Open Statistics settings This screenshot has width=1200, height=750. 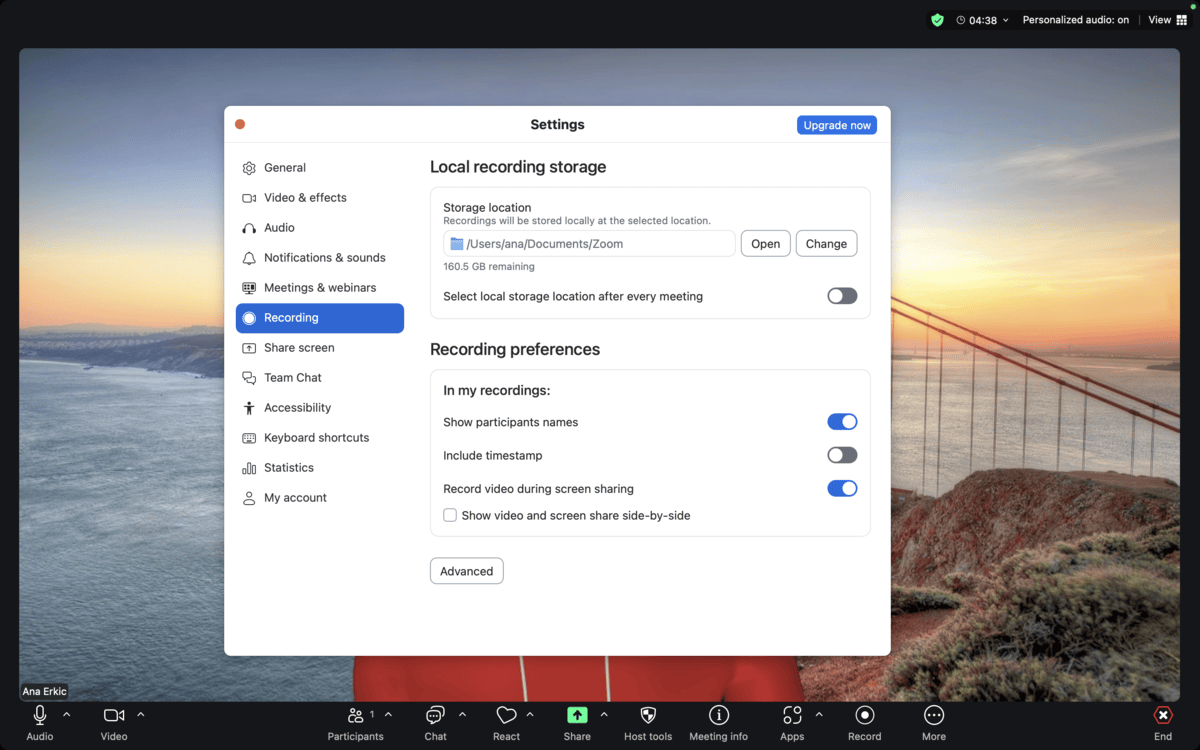pyautogui.click(x=320, y=468)
